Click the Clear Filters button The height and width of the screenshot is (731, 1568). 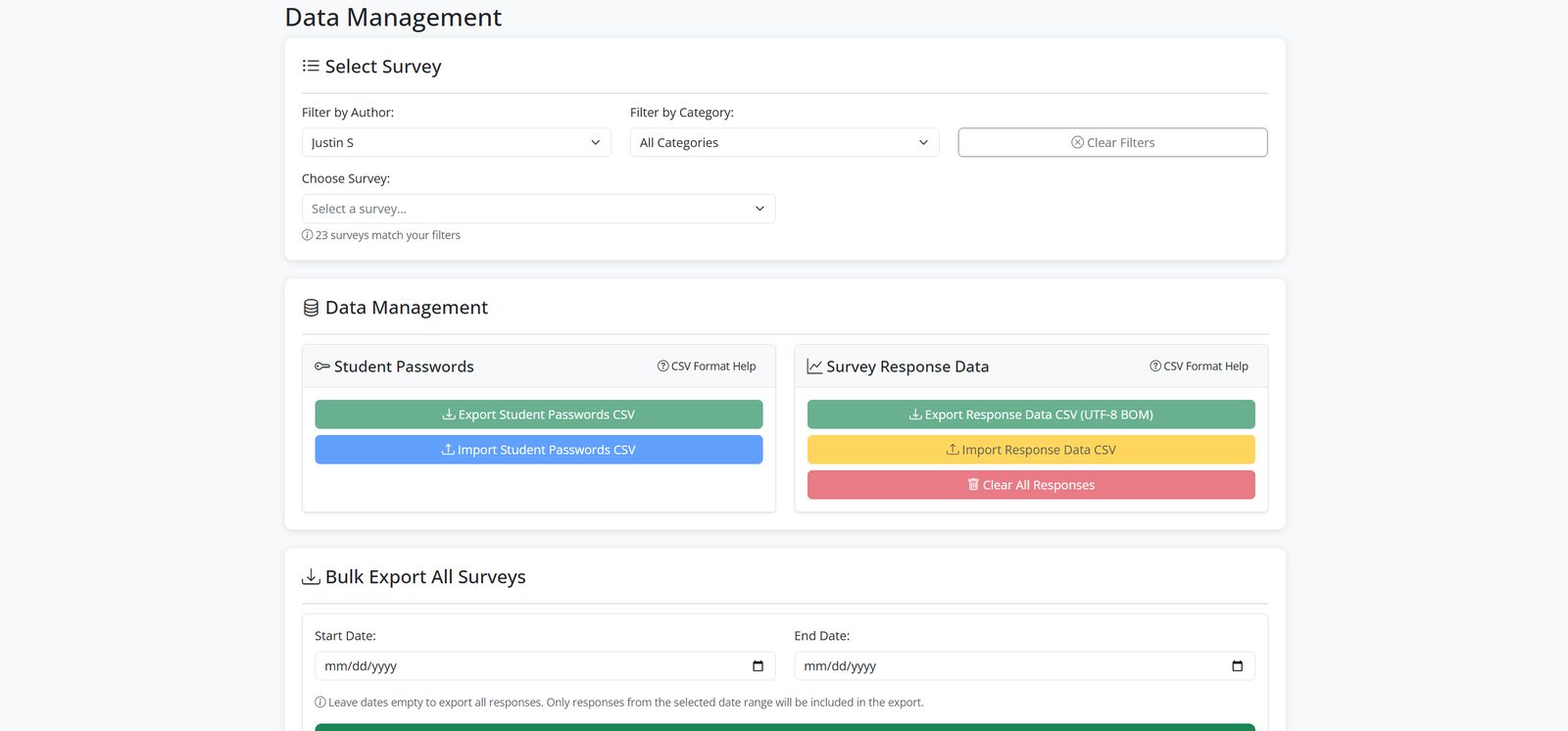pos(1112,142)
